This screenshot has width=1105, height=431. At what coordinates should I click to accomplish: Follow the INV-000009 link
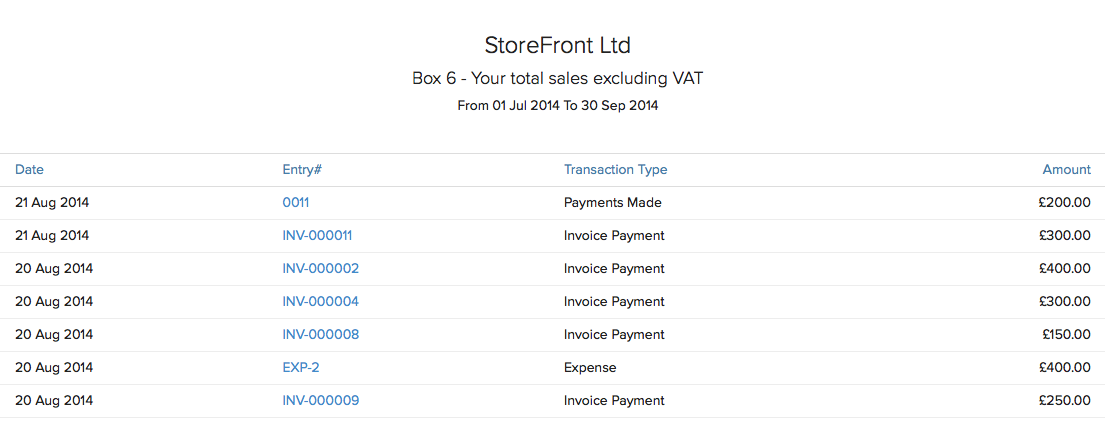coord(320,401)
